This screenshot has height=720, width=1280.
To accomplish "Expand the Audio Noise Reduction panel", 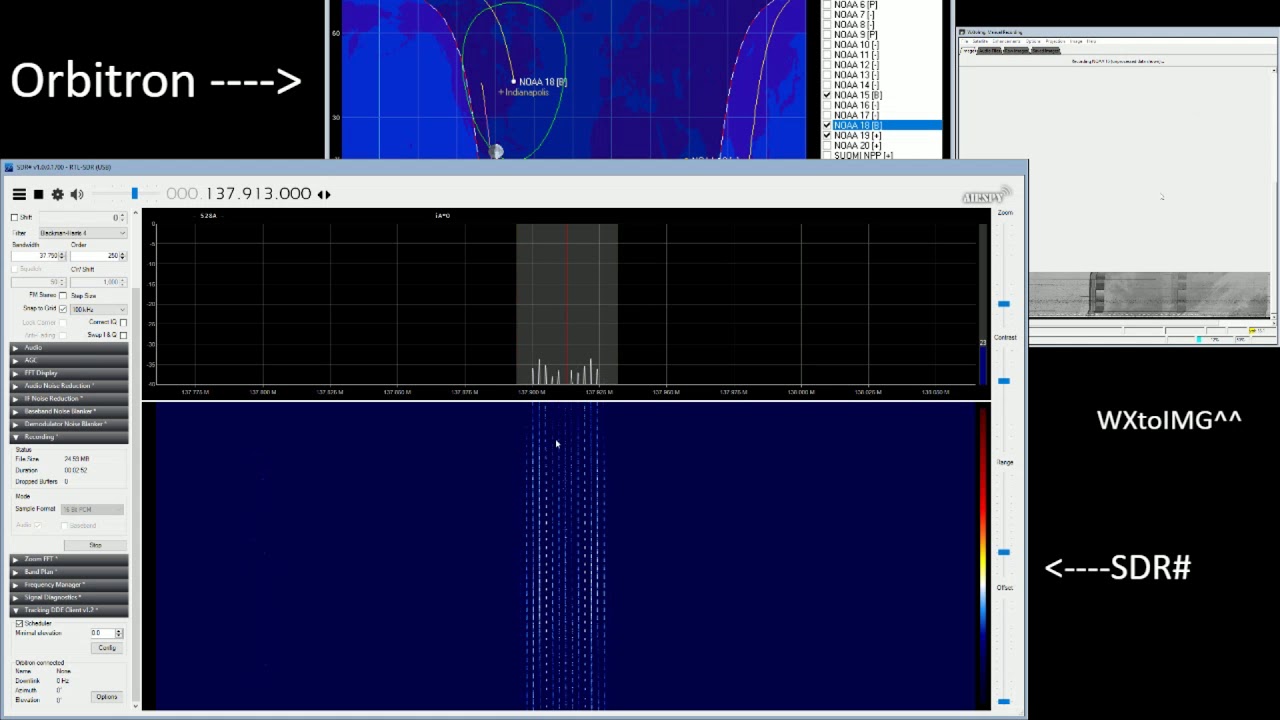I will pyautogui.click(x=70, y=386).
